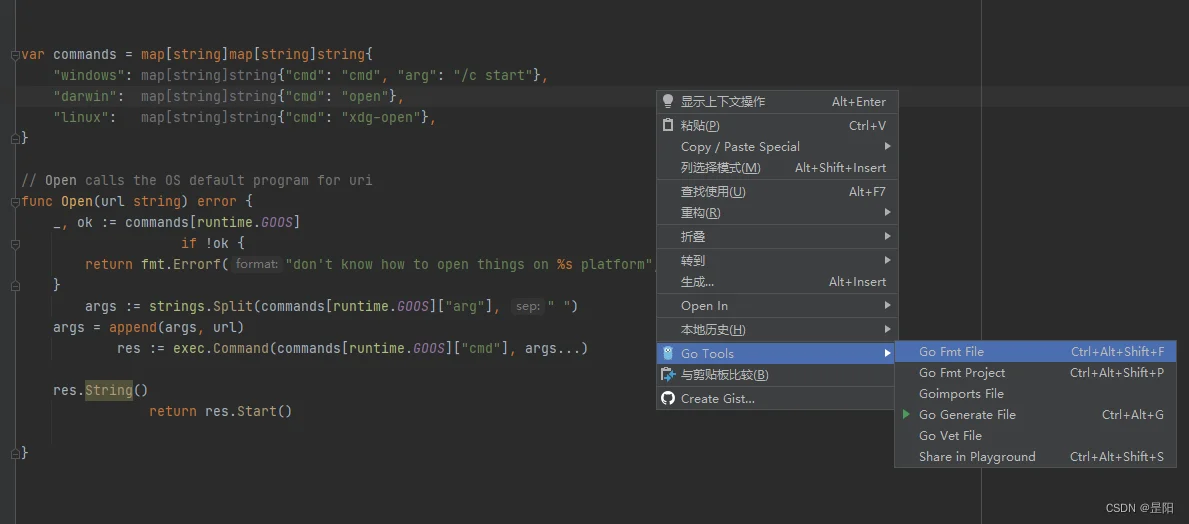Click the lightbulb icon for context actions

pos(668,102)
